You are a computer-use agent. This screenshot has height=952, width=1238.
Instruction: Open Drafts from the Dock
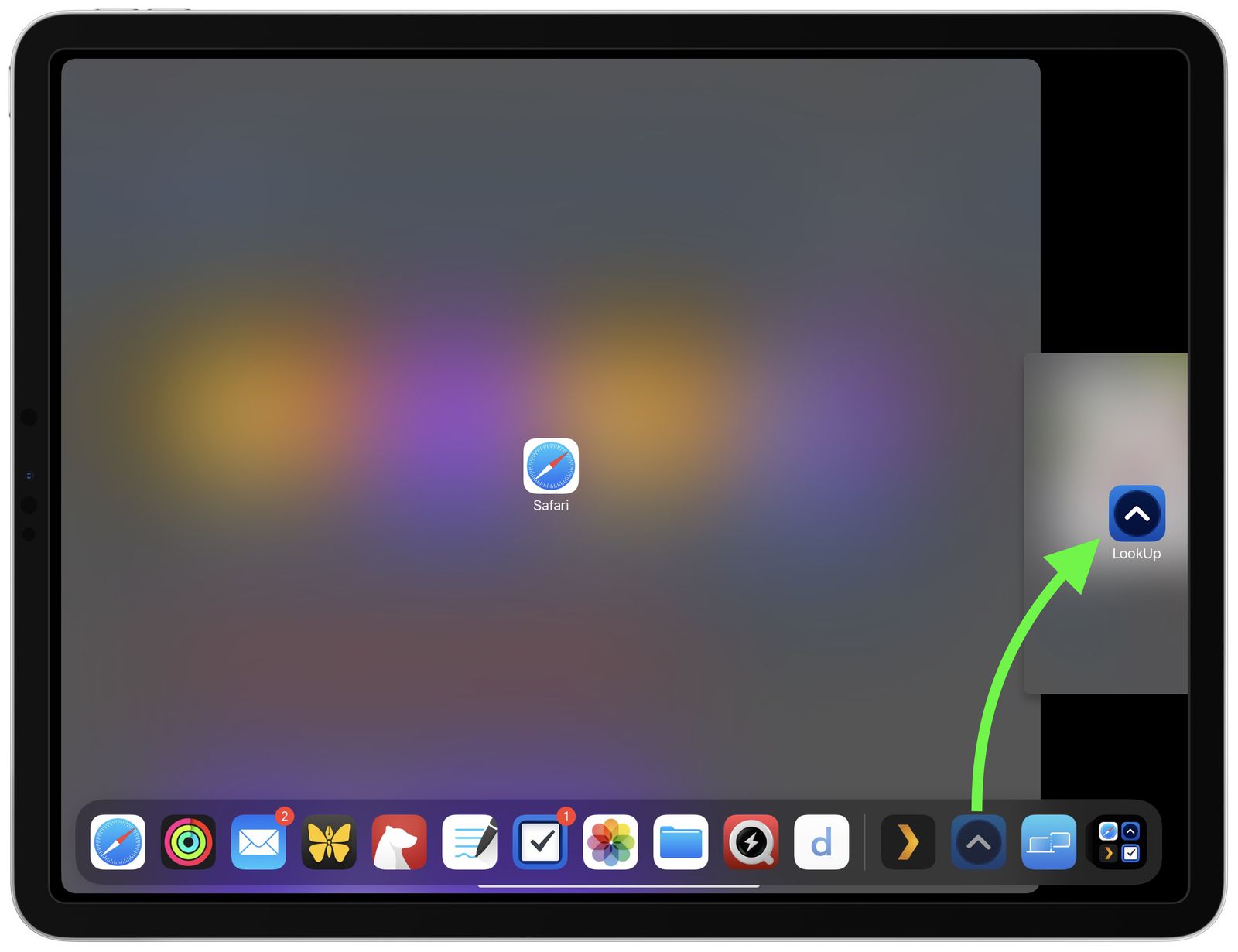pos(822,843)
